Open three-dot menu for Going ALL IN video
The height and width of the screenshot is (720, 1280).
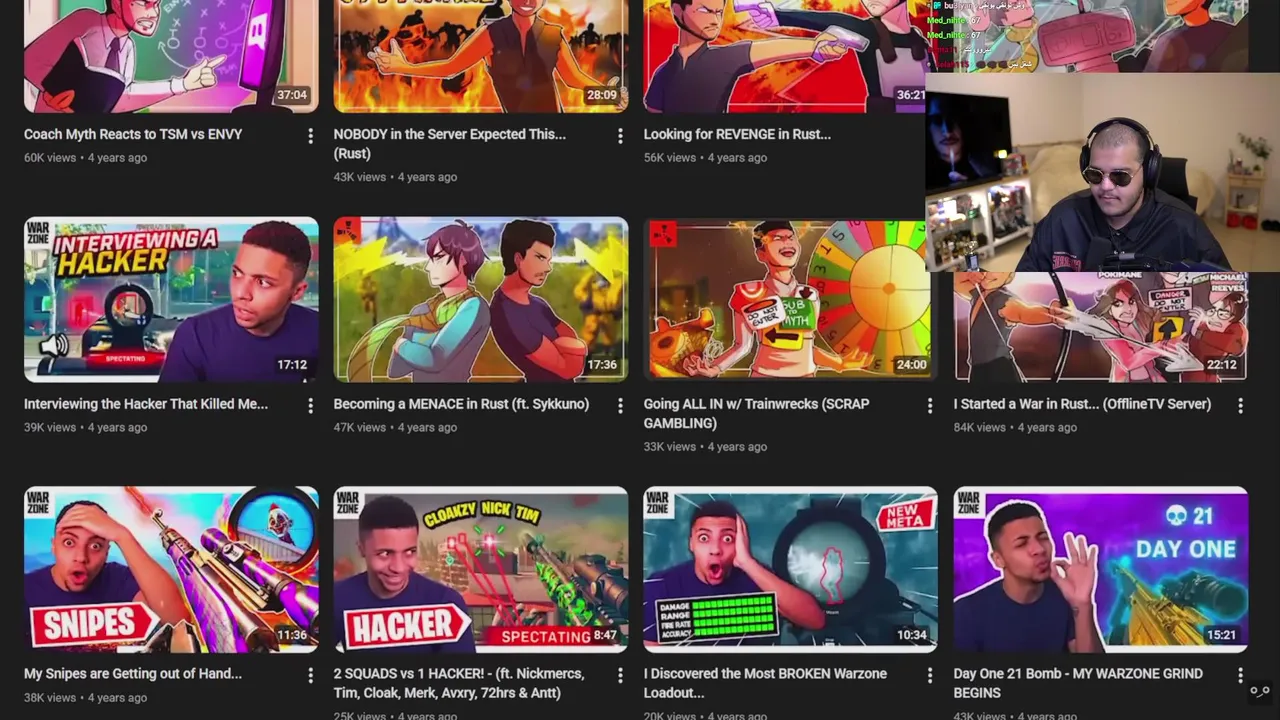[930, 406]
